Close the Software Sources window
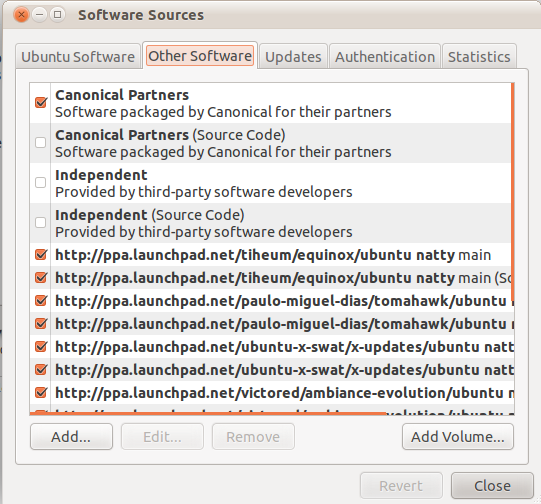541x504 pixels. tap(21, 15)
